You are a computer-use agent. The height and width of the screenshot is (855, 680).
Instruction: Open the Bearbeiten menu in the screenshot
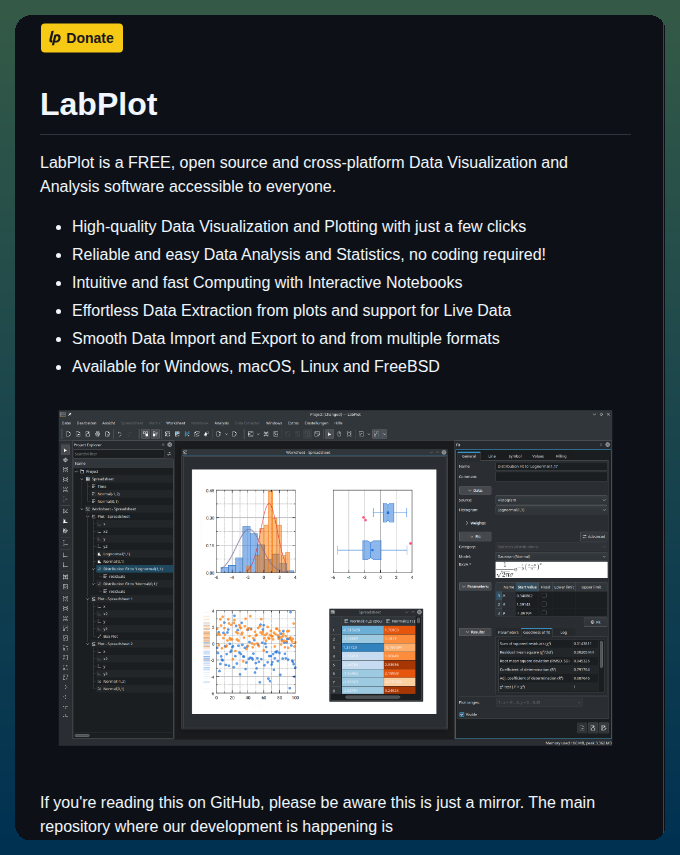(x=87, y=423)
